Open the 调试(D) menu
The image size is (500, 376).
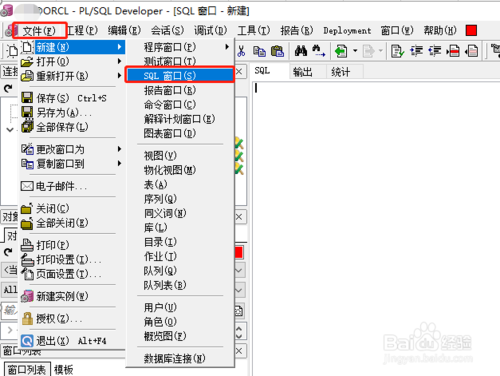tap(211, 31)
